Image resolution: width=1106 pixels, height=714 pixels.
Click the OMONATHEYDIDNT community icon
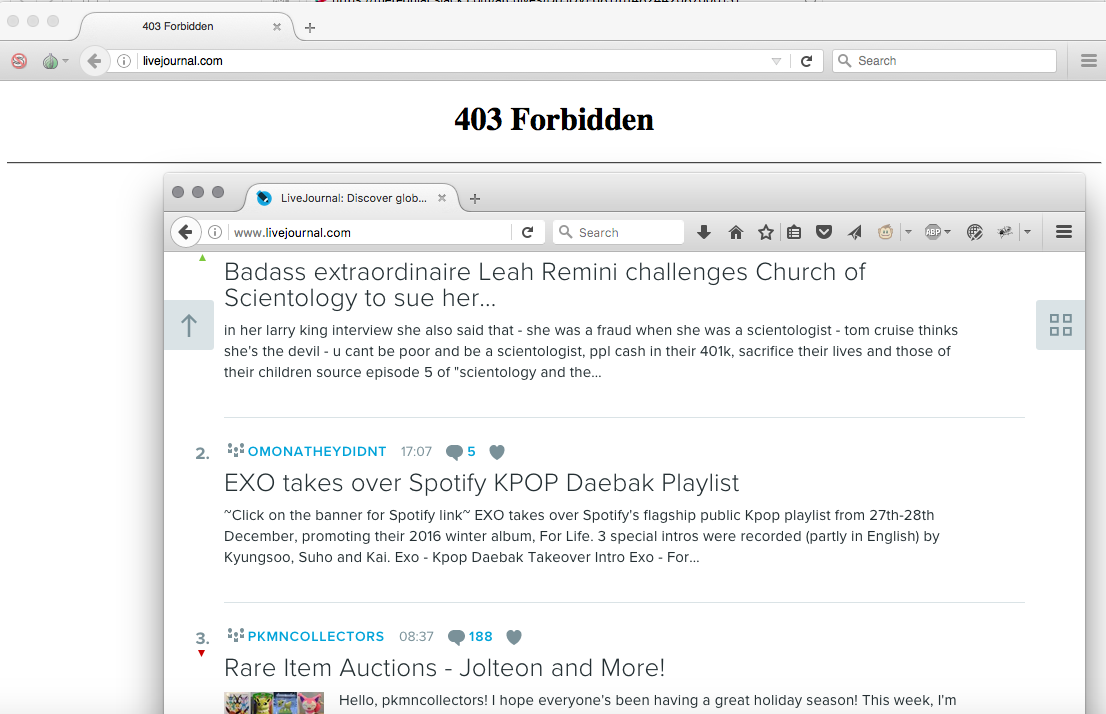point(236,450)
